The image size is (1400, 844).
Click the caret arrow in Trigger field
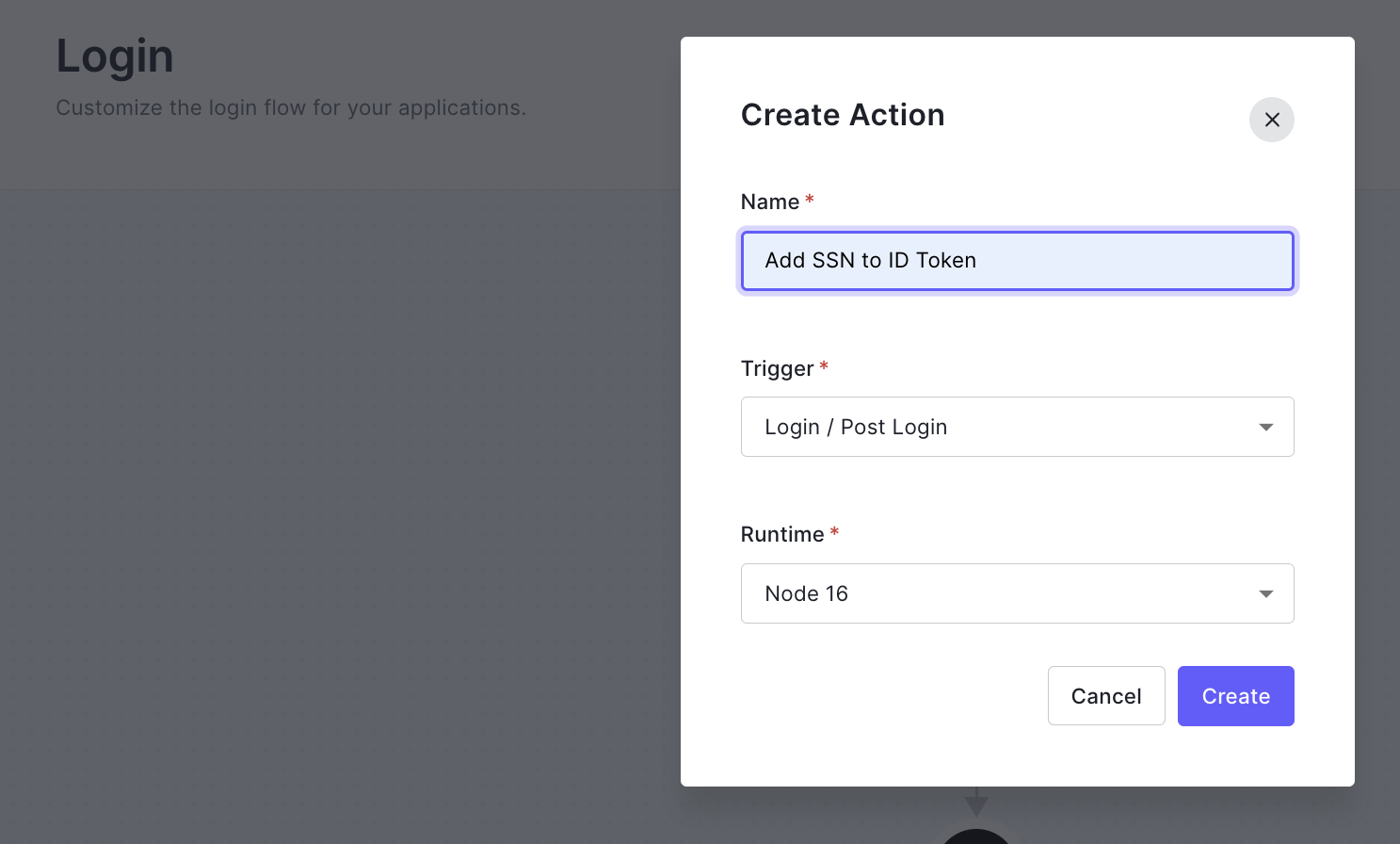(1265, 428)
